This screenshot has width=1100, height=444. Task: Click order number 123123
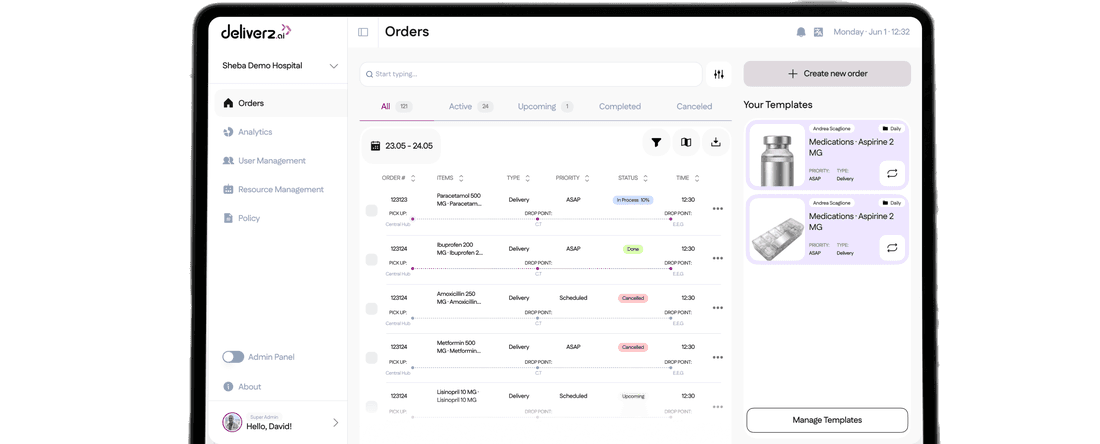tap(399, 200)
